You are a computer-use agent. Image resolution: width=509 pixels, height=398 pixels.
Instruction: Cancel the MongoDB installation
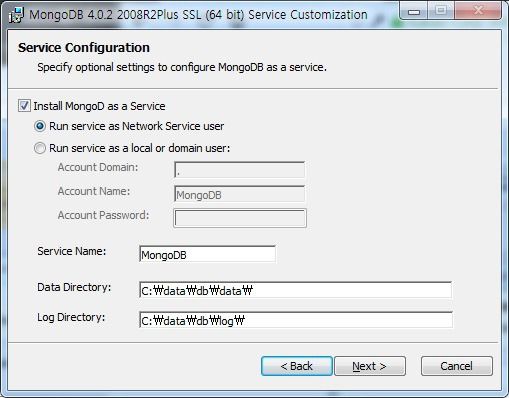point(457,366)
